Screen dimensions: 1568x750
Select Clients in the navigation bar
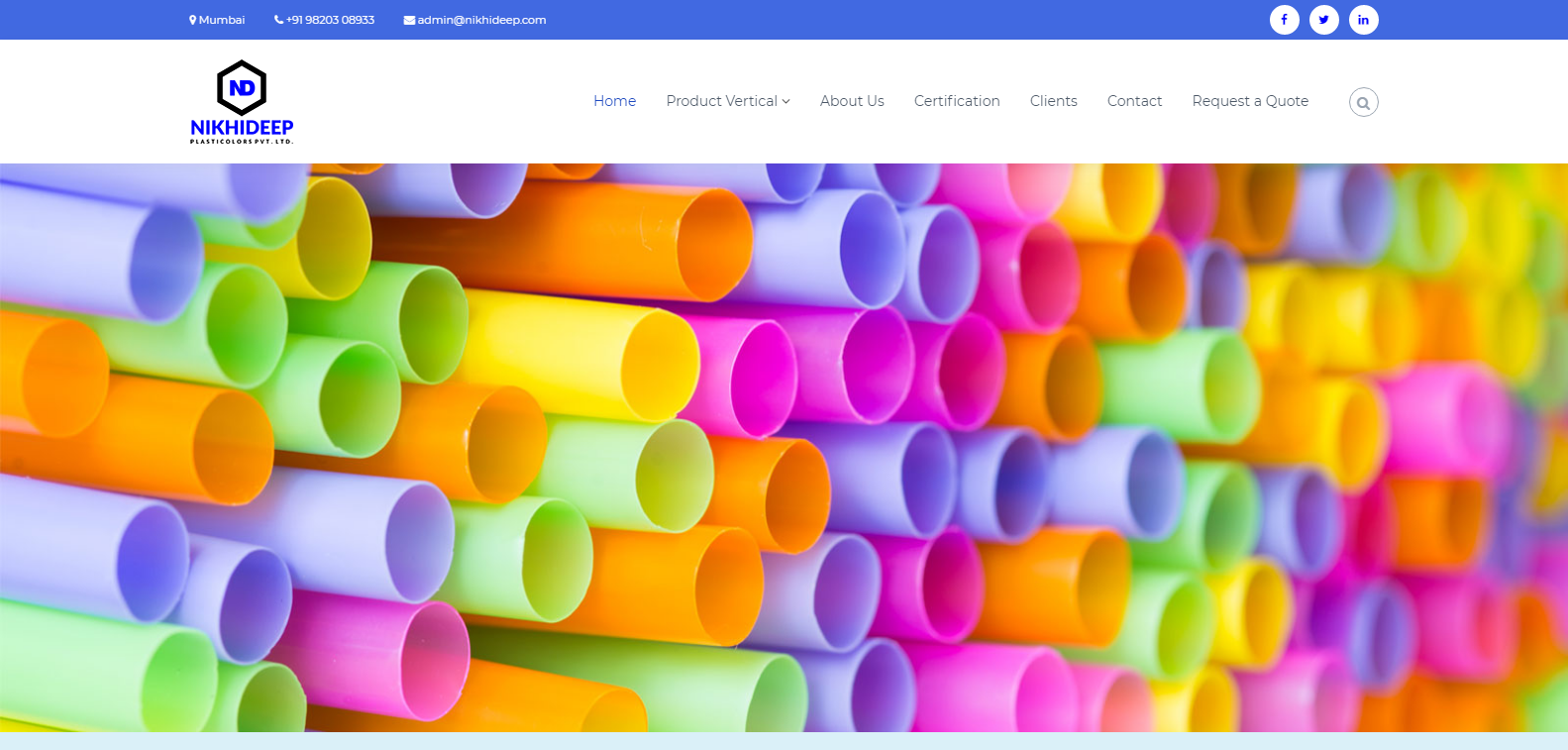tap(1053, 101)
